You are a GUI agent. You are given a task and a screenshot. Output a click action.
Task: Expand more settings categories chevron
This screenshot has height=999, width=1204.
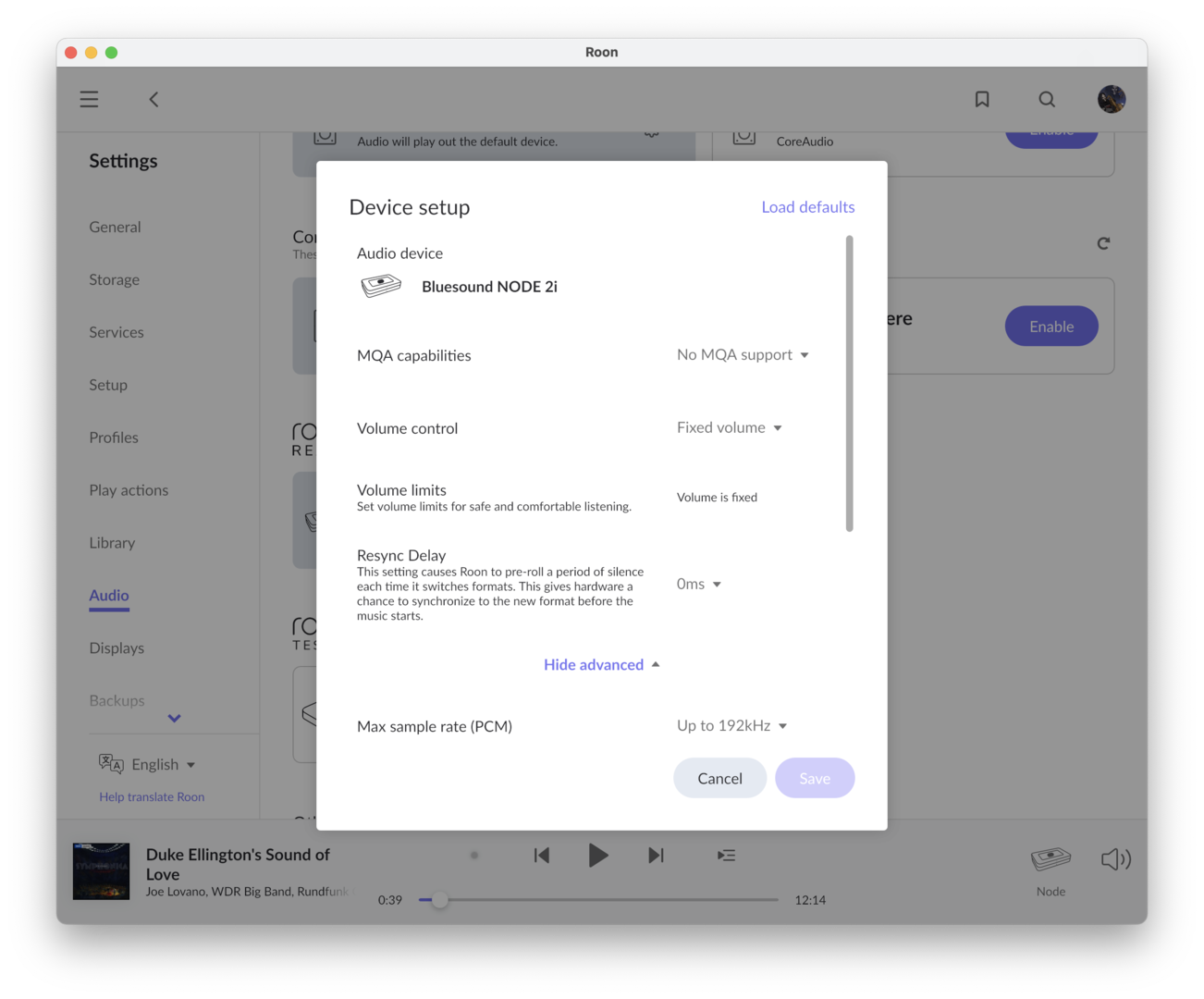tap(174, 718)
